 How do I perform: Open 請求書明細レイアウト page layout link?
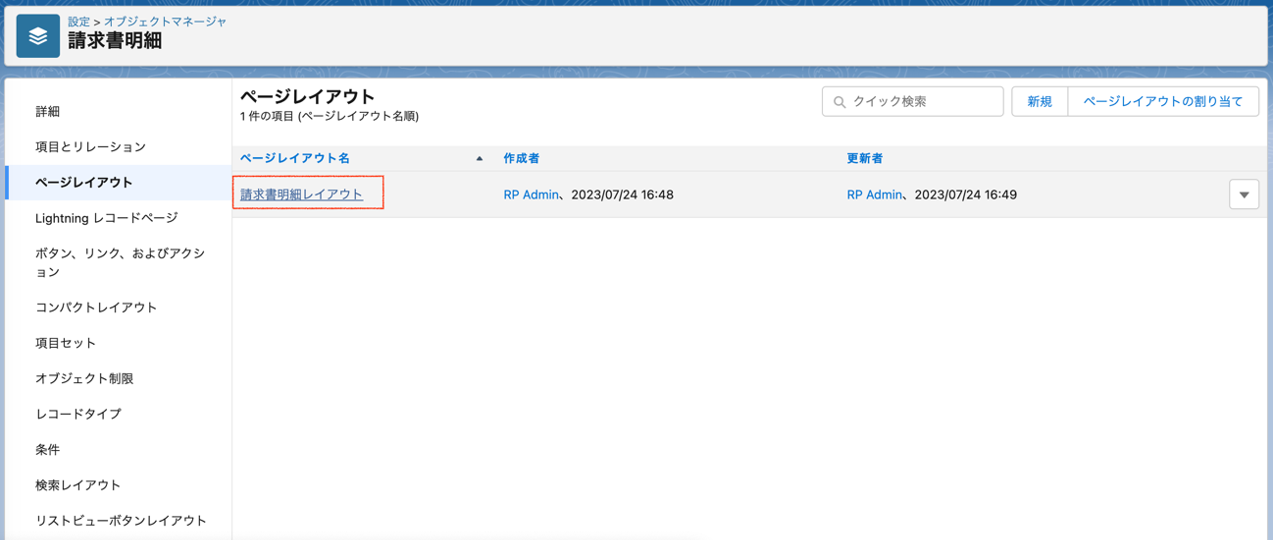301,195
